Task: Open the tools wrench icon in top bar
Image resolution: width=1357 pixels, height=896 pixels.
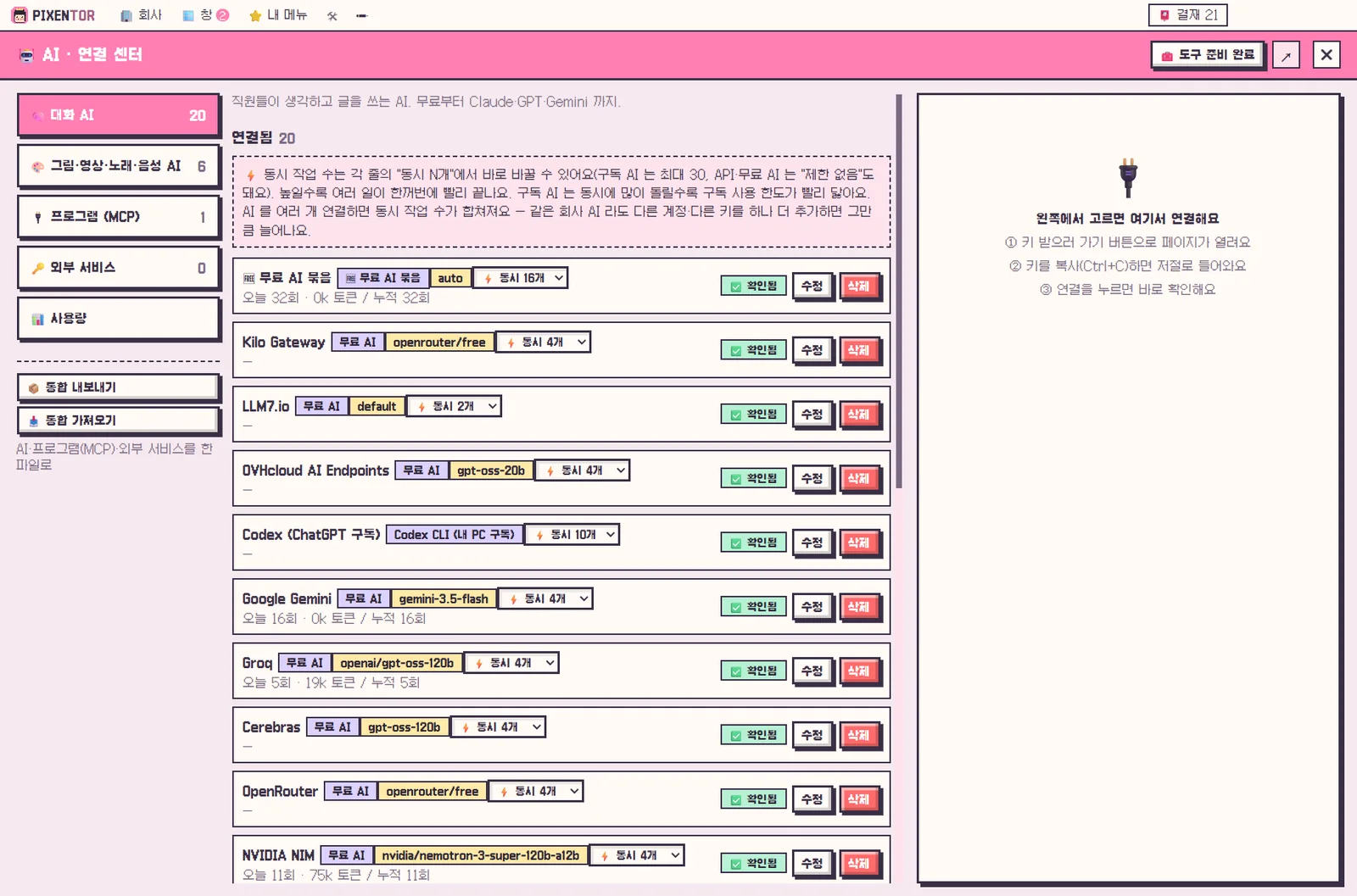Action: click(x=332, y=15)
